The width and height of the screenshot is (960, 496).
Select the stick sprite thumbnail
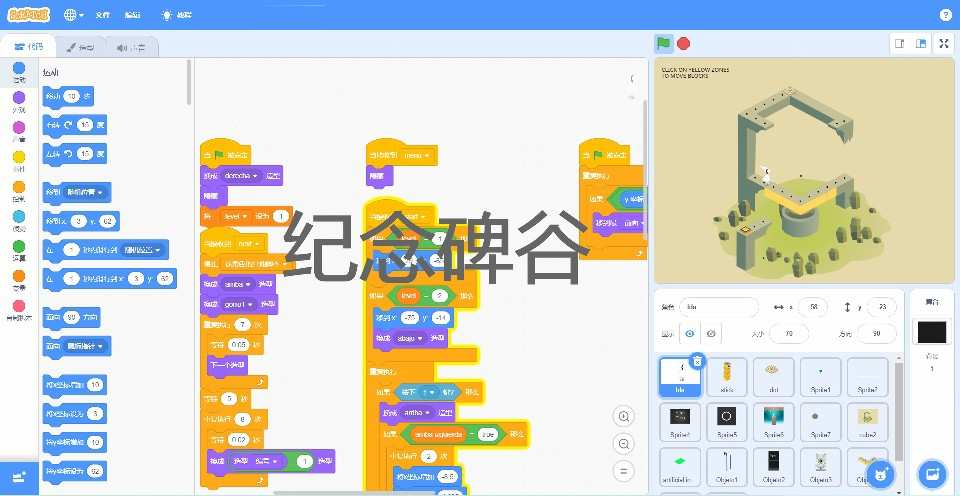[x=727, y=377]
